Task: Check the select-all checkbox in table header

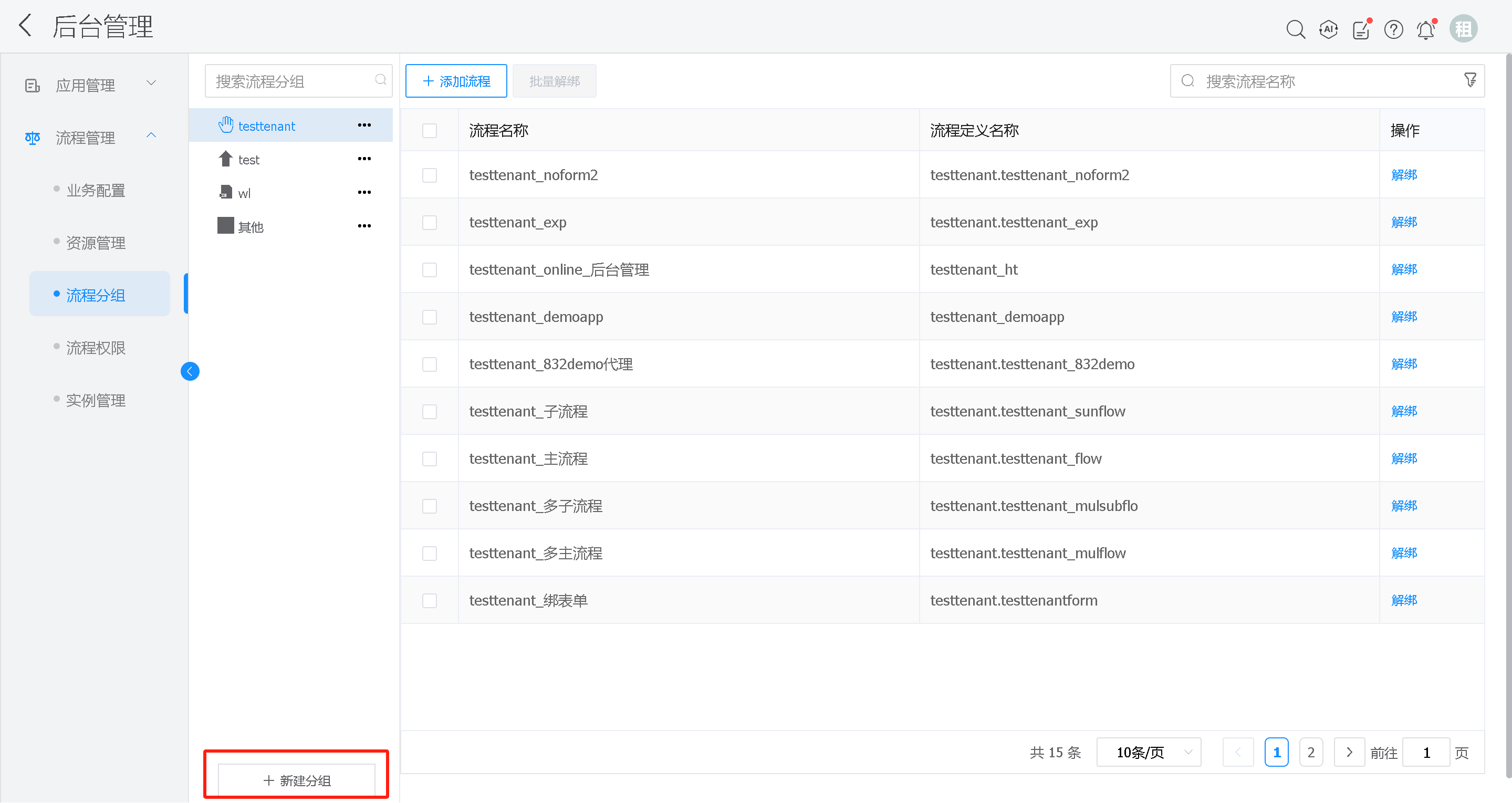Action: coord(429,130)
